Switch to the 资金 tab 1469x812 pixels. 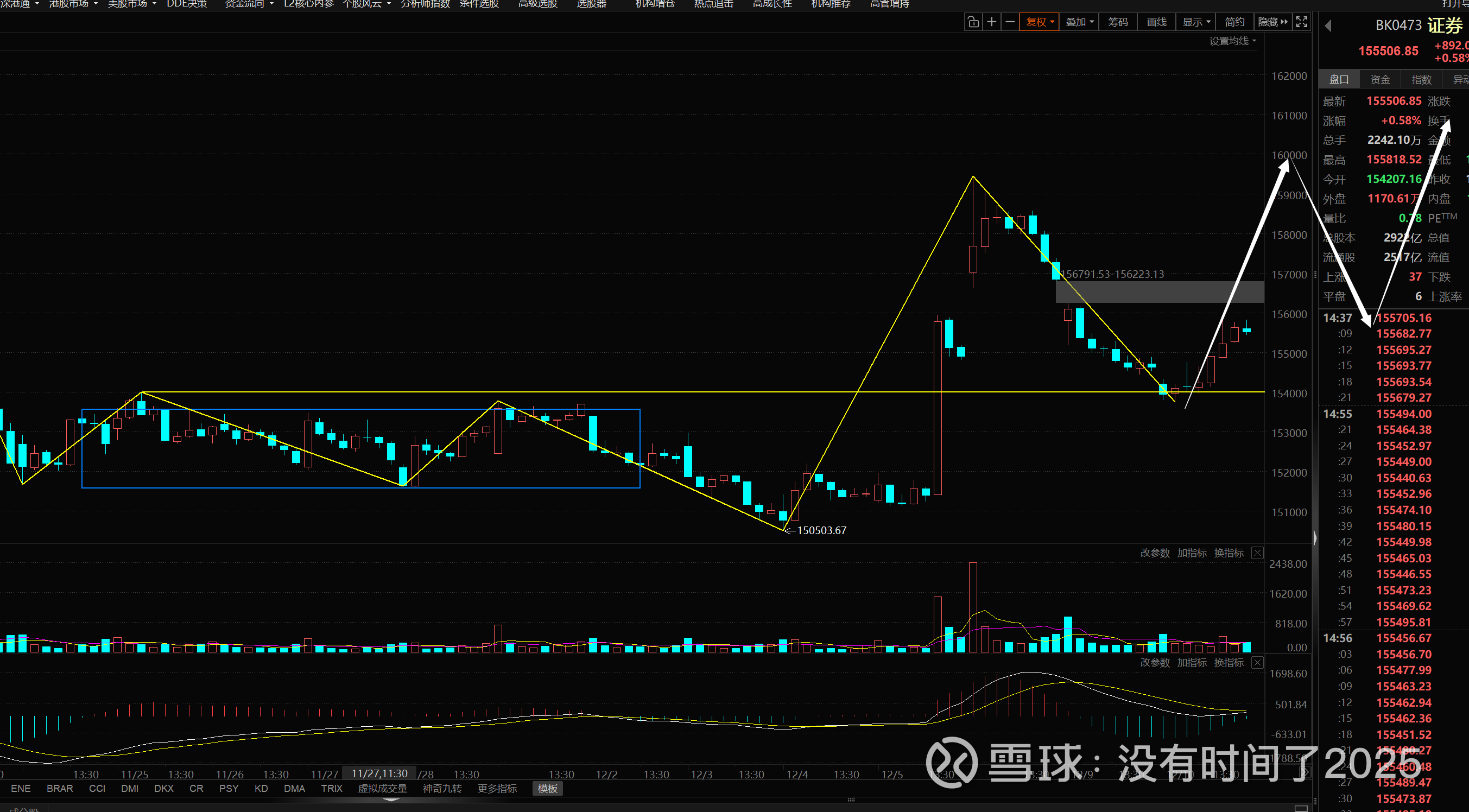pos(1380,80)
